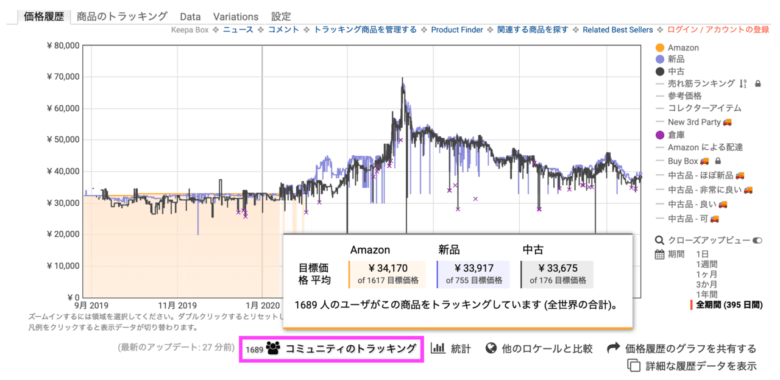Hide the Amazon price series in legend

point(683,48)
